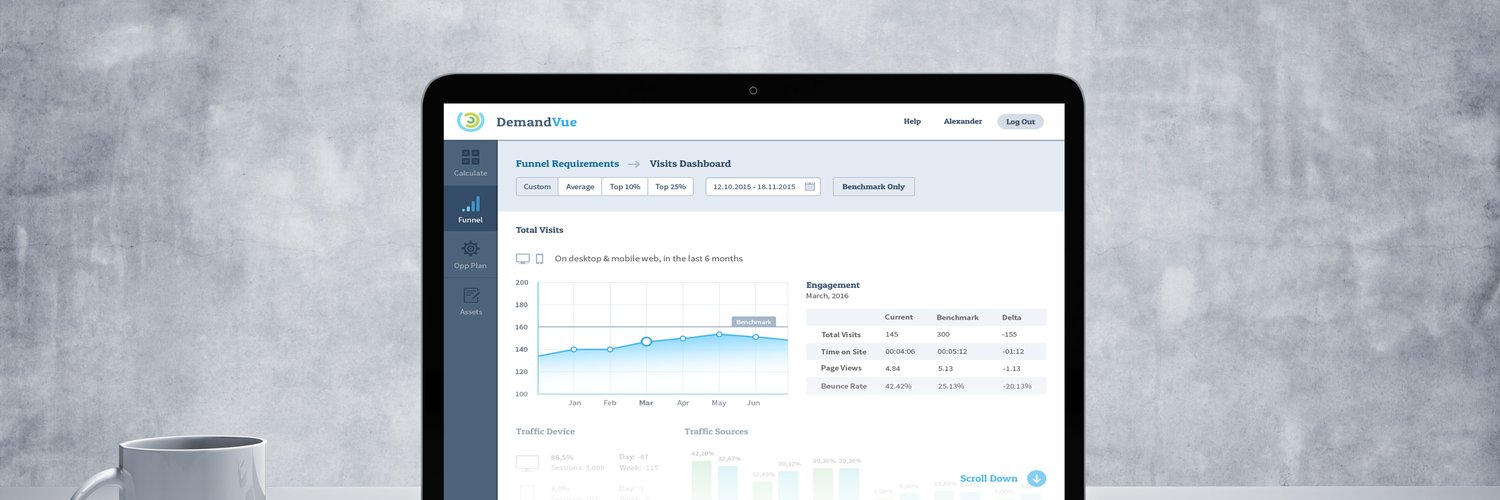Go back to Funnel Requirements breadcrumb
The image size is (1500, 500).
567,163
